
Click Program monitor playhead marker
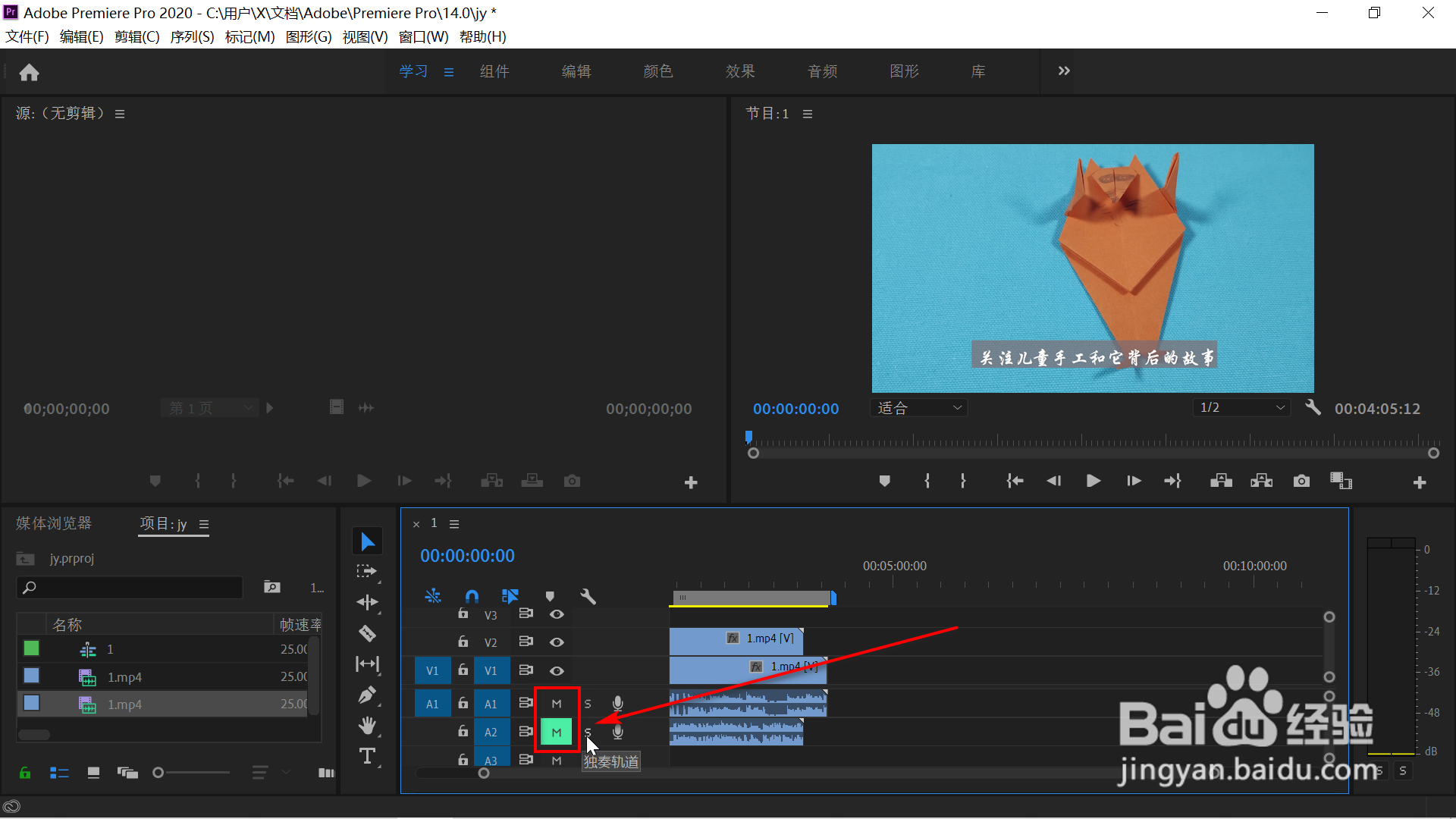click(x=748, y=437)
